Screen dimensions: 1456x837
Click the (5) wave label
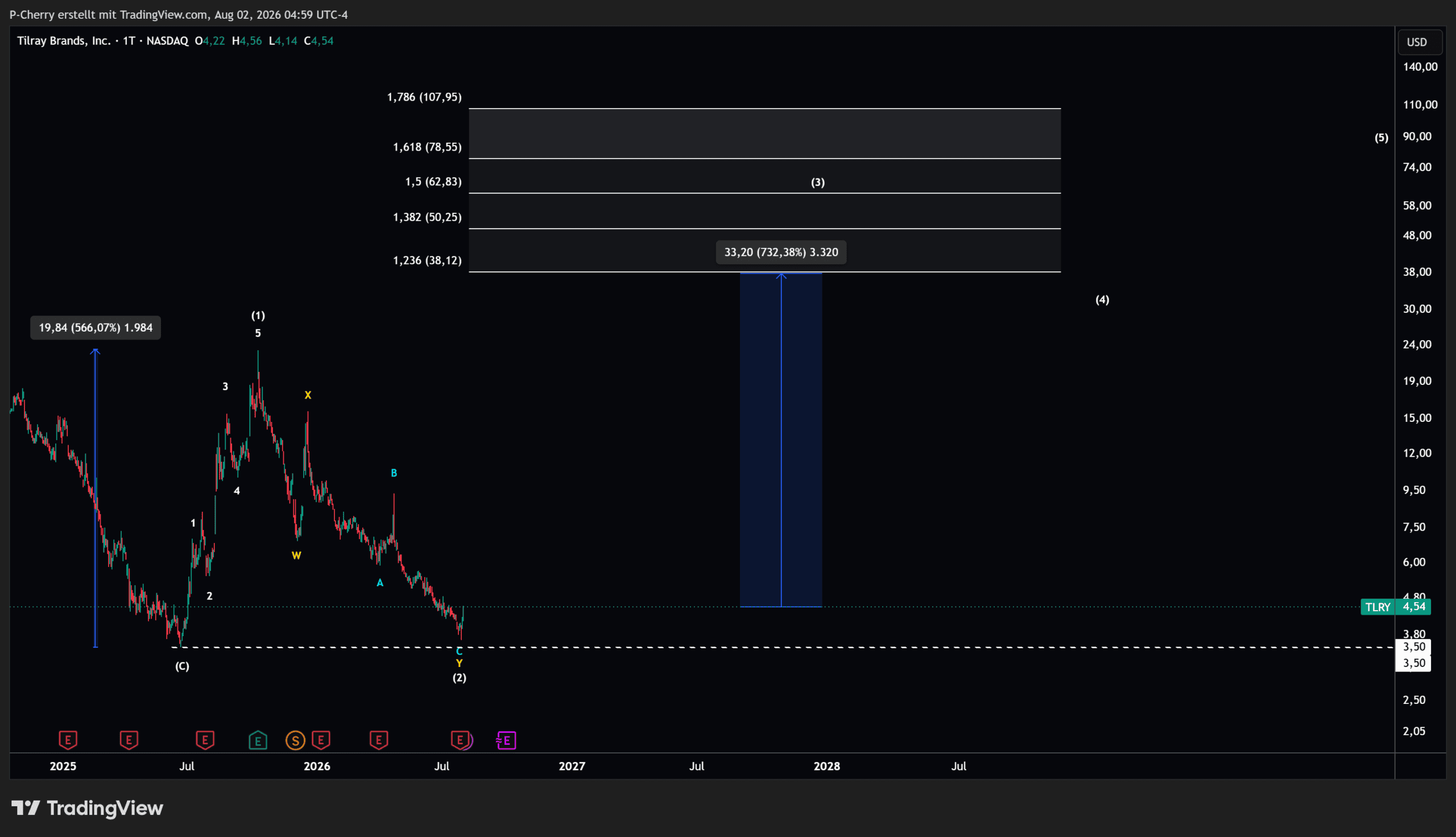(x=1381, y=138)
